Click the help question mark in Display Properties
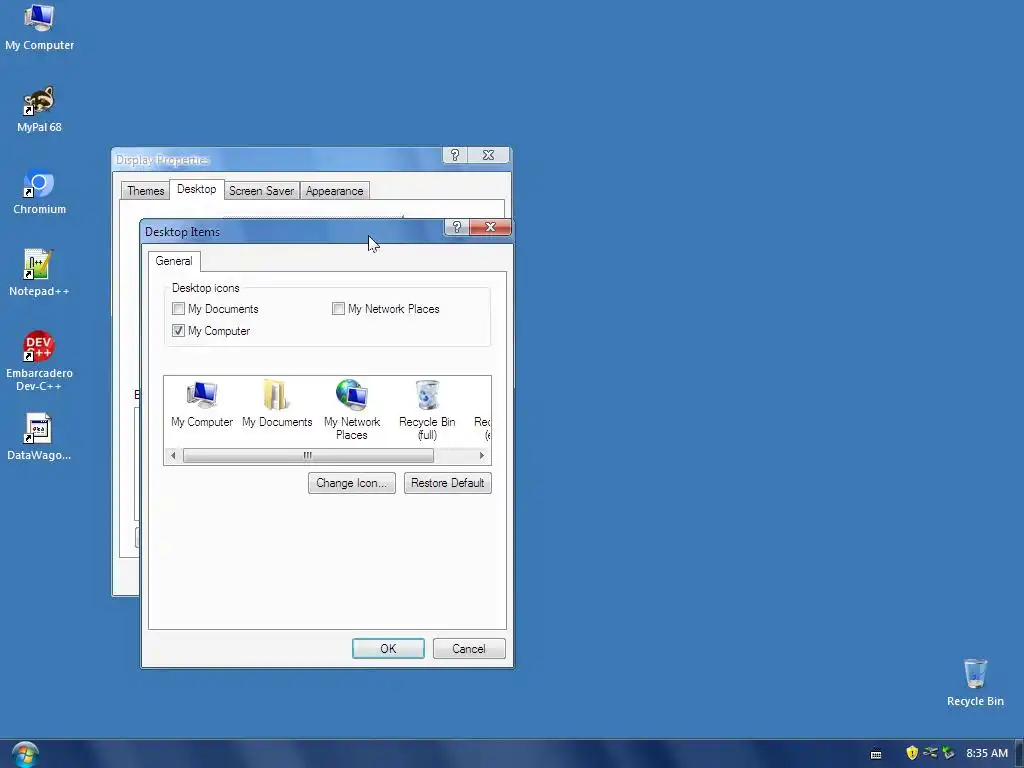This screenshot has width=1024, height=768. tap(455, 155)
